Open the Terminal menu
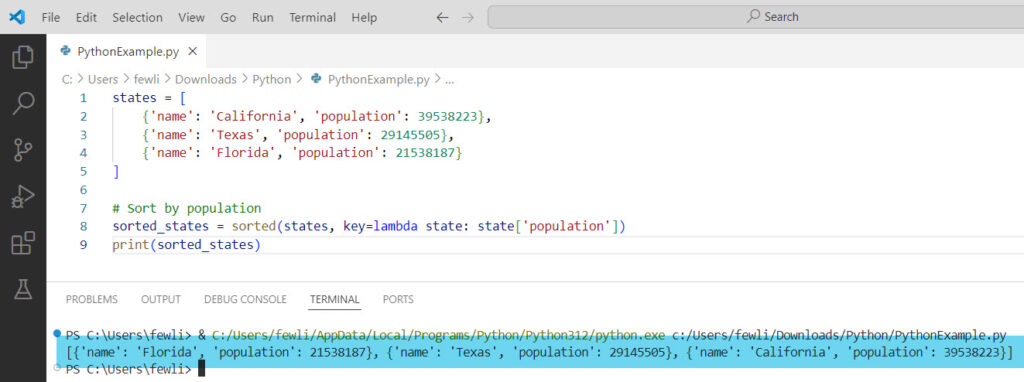Viewport: 1024px width, 382px height. coord(312,18)
